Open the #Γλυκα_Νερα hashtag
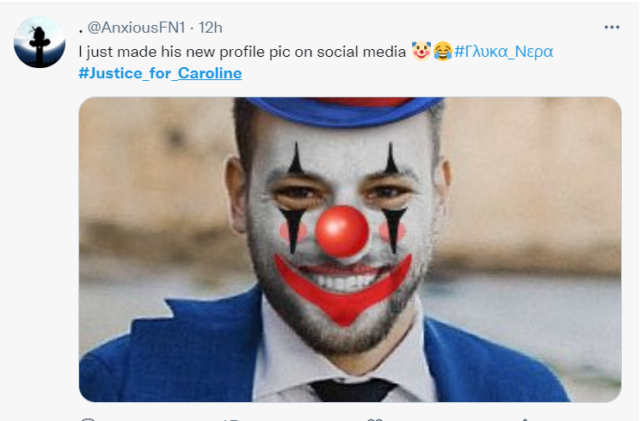This screenshot has width=640, height=421. coord(504,50)
